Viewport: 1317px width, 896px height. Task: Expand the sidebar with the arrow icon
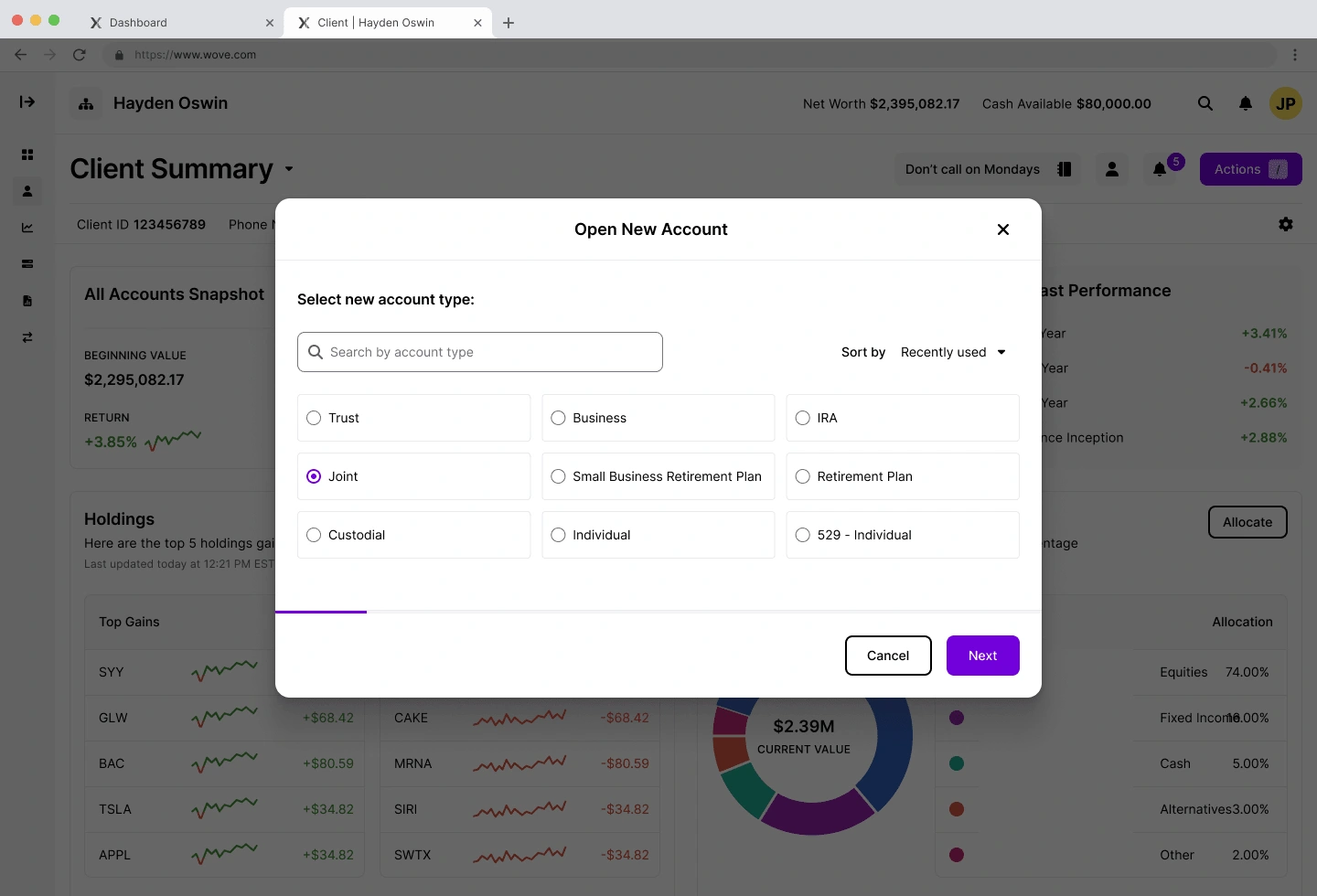click(27, 101)
